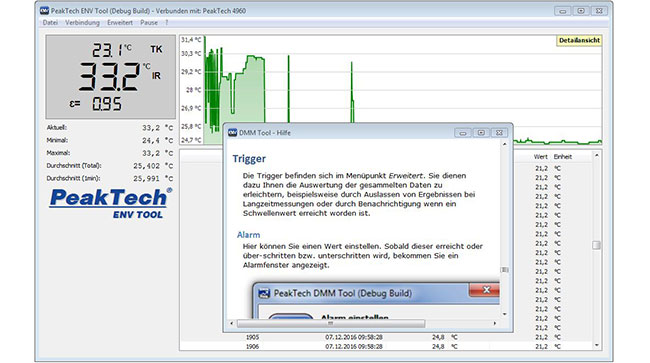Click the Trigger heading in the help window
Image resolution: width=650 pixels, height=363 pixels.
tap(249, 159)
